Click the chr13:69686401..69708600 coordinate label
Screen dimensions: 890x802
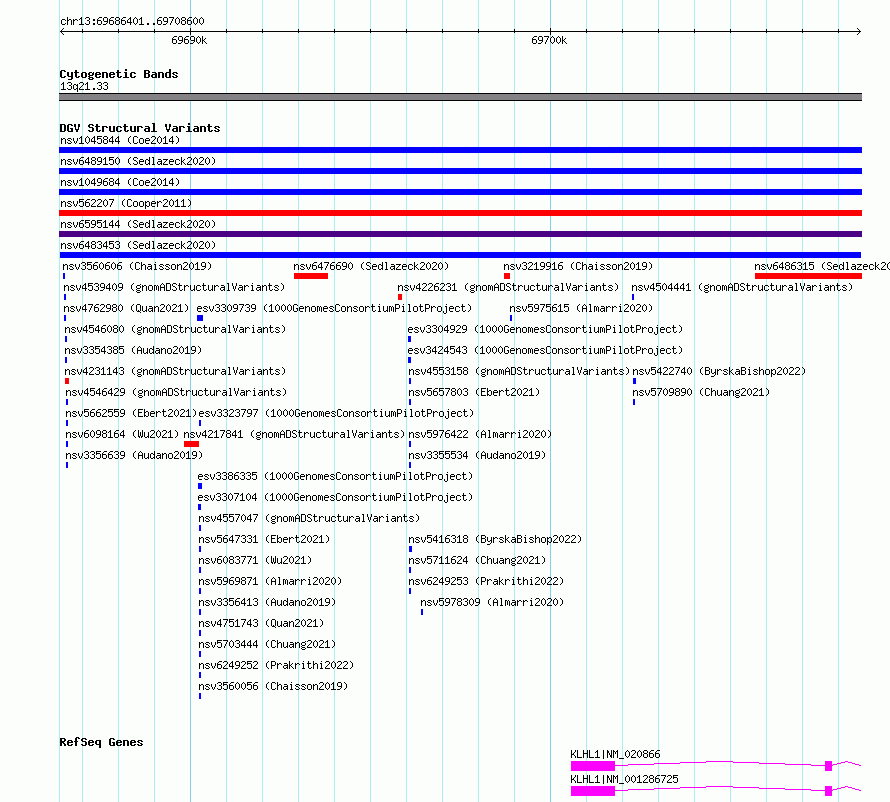coord(132,22)
